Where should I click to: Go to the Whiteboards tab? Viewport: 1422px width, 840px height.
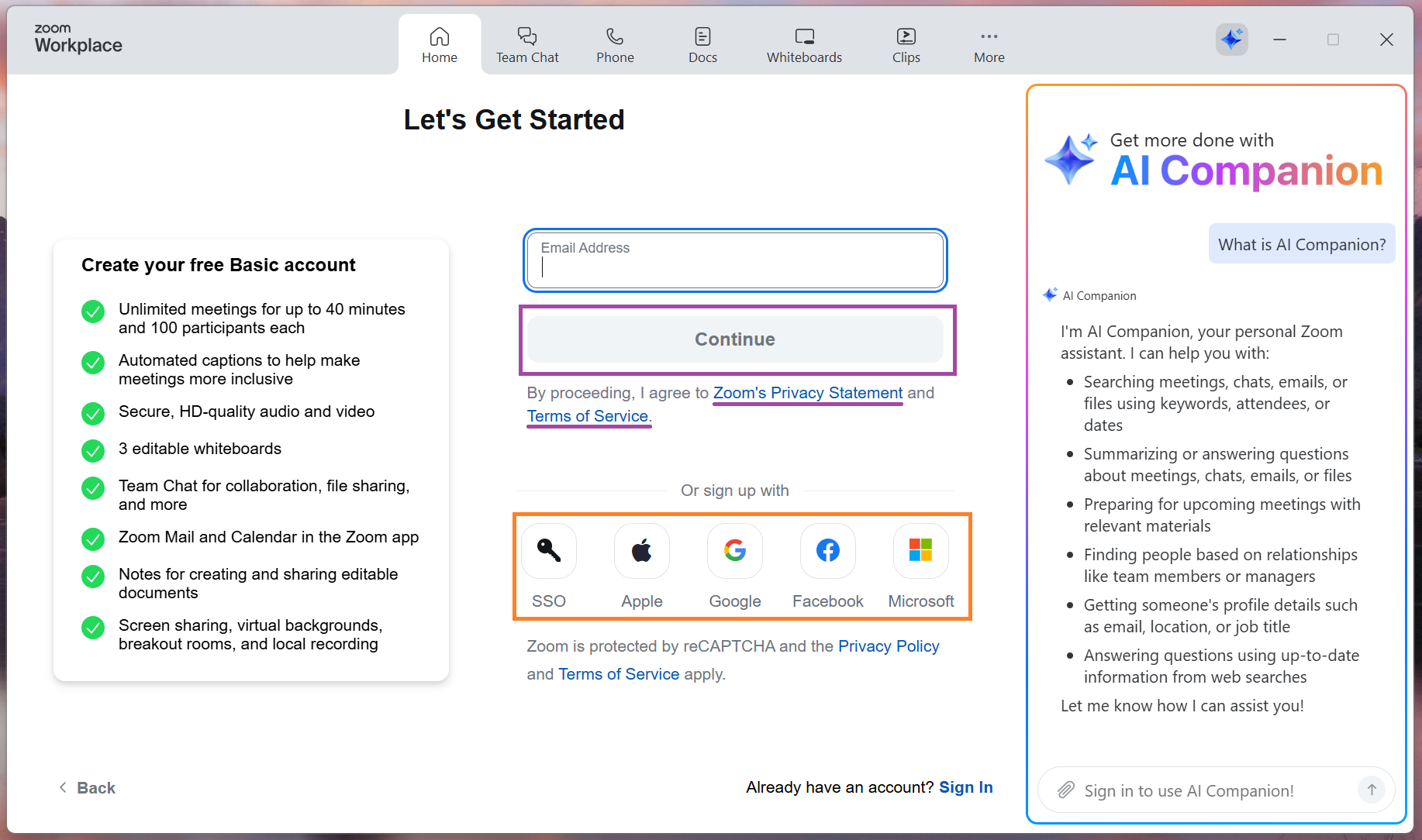(804, 45)
